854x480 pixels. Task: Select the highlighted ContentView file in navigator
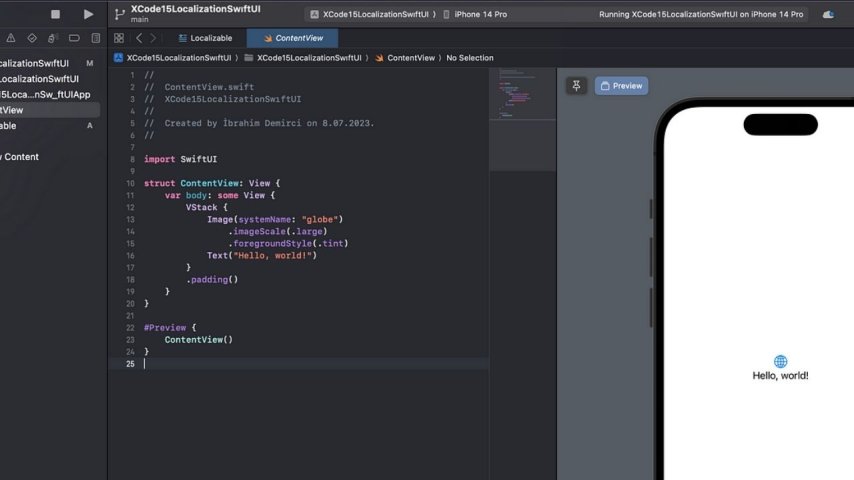[48, 110]
